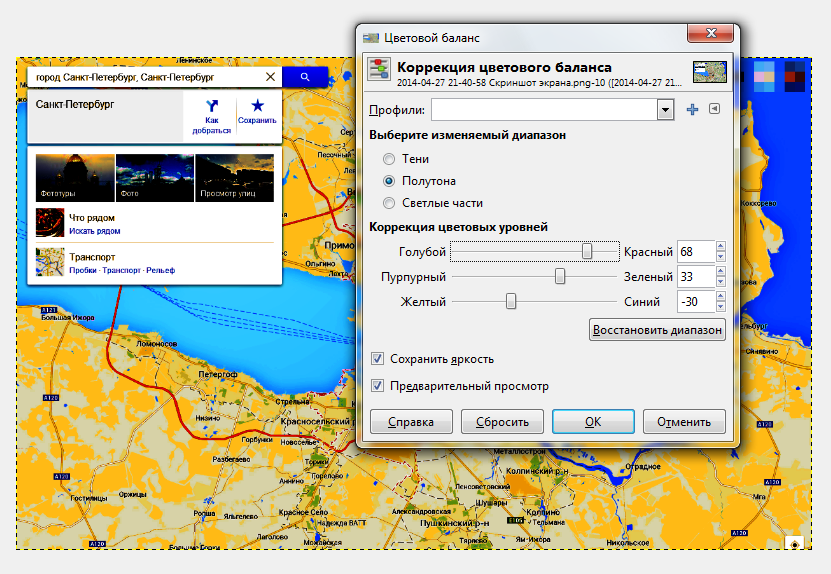Open the Профили dropdown list
The image size is (831, 574).
(x=666, y=110)
